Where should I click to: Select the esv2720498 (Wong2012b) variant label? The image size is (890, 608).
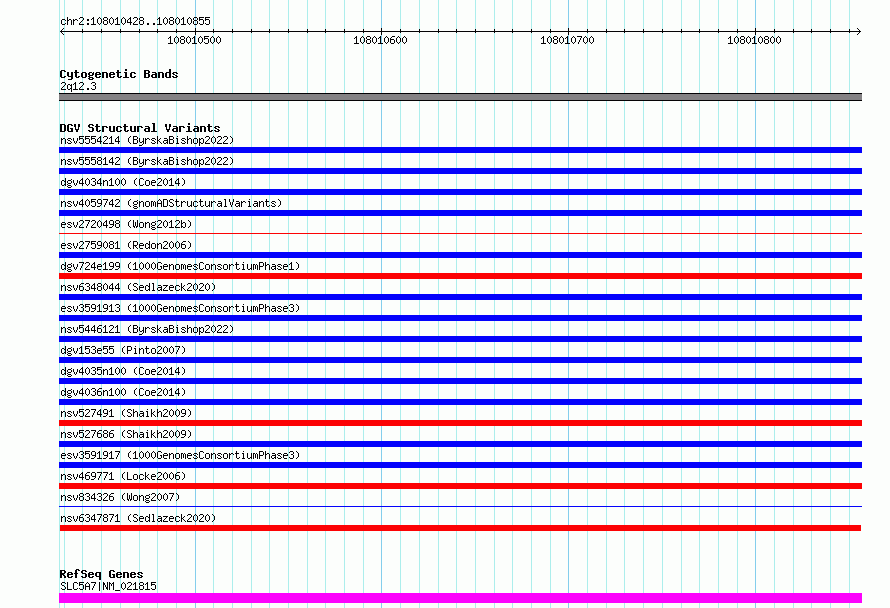pyautogui.click(x=126, y=224)
